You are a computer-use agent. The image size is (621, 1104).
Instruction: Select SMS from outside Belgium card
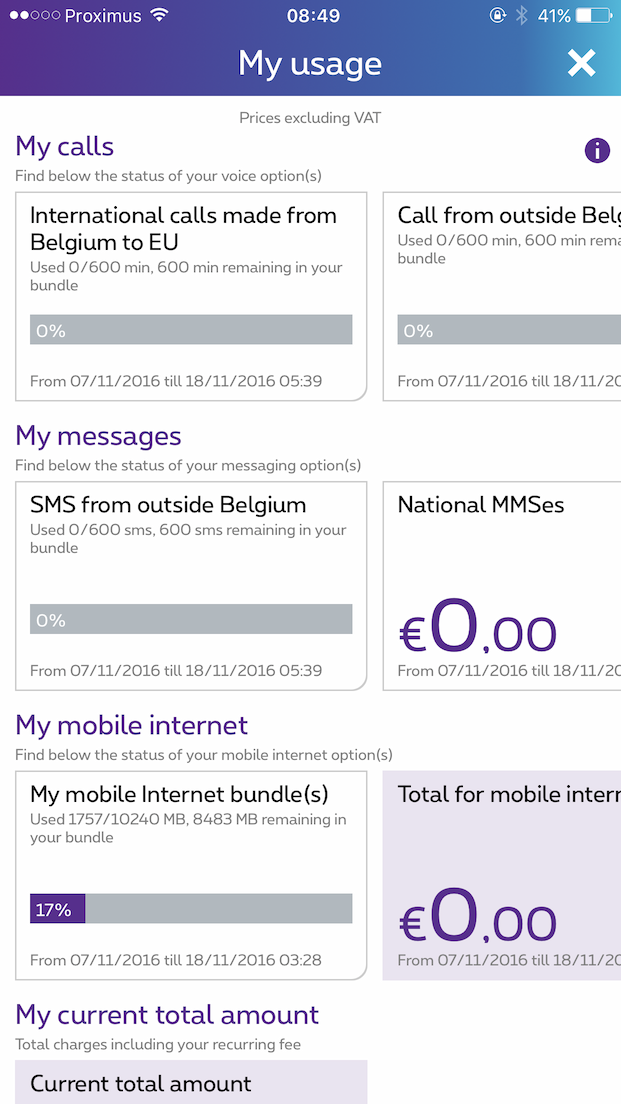pos(191,586)
